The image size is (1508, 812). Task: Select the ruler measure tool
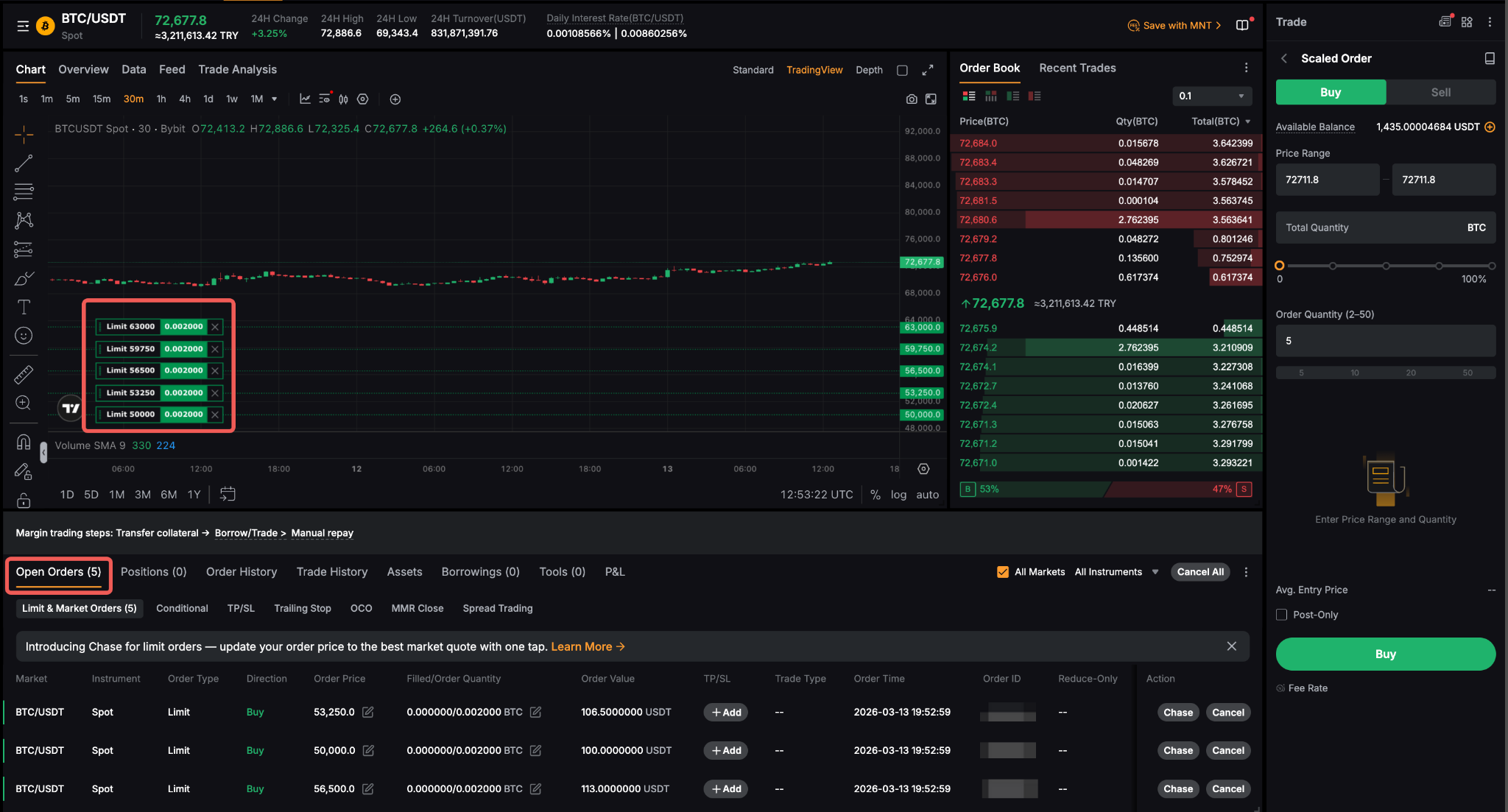coord(24,375)
